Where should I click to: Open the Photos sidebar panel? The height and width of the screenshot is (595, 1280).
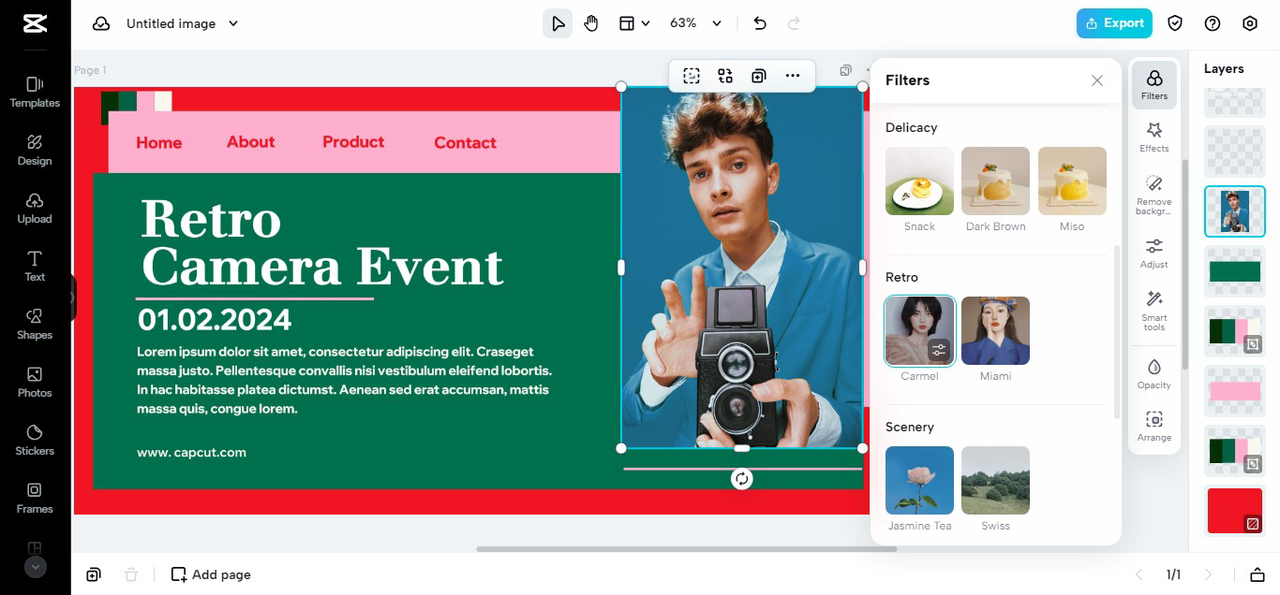(x=35, y=382)
